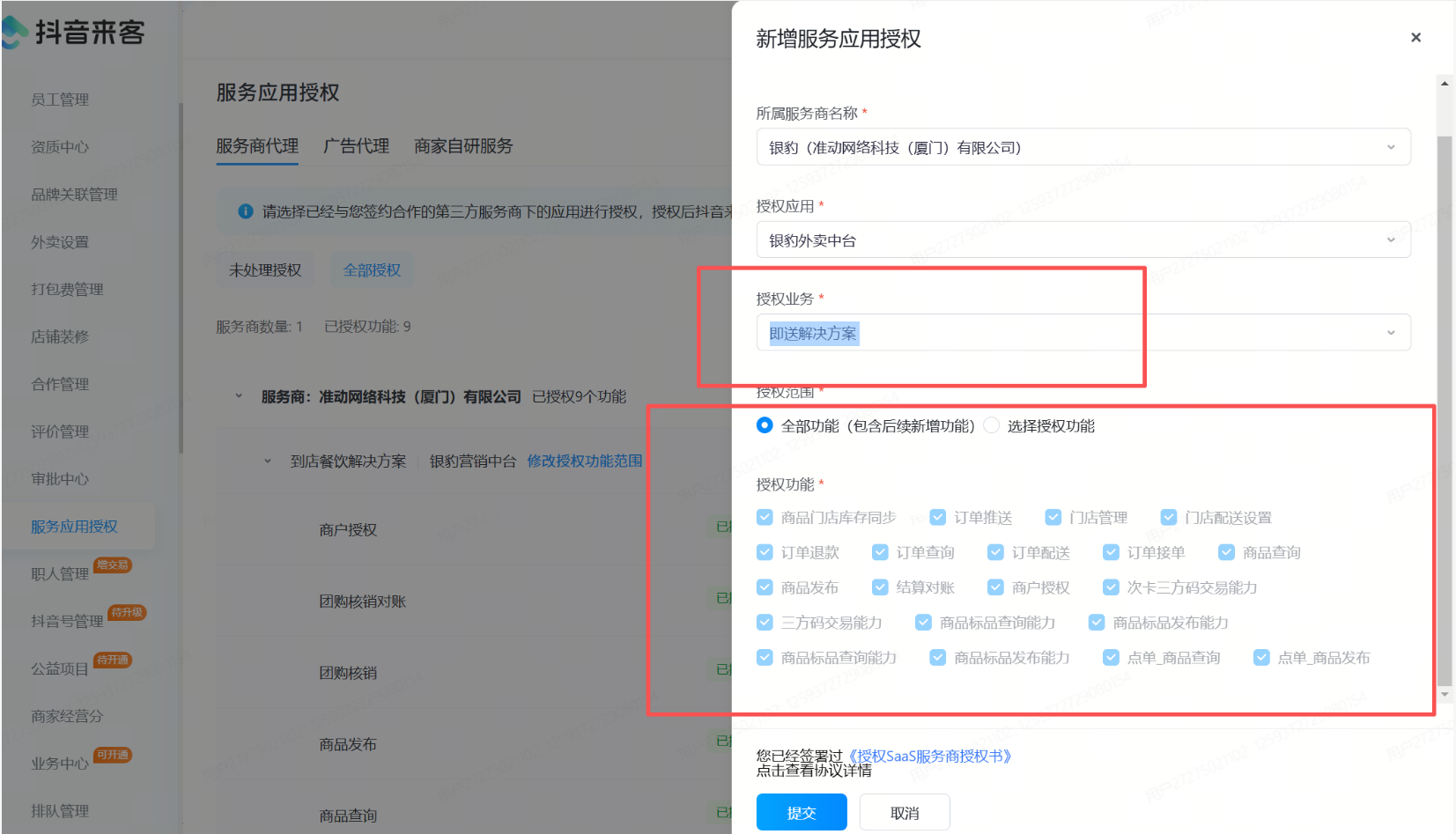Select 选择授权功能 radio option

click(991, 425)
